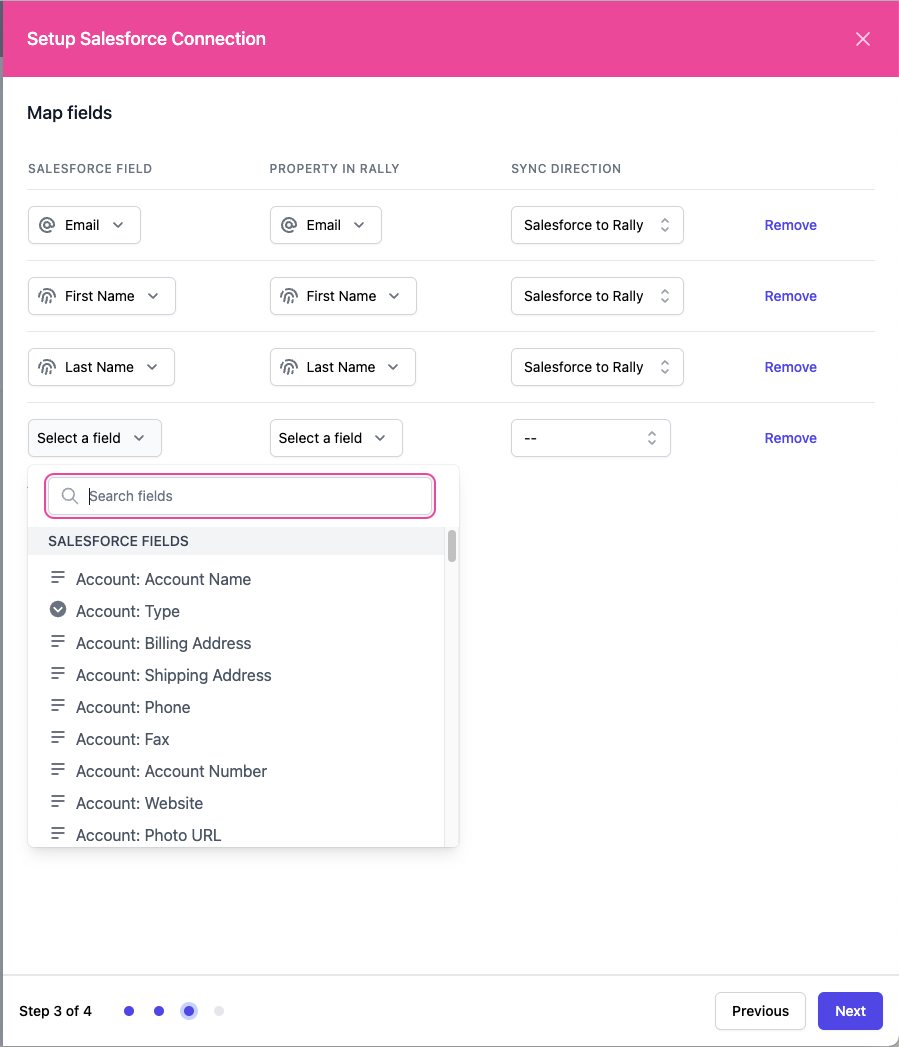This screenshot has height=1047, width=899.
Task: Click the text-type icon beside Account: Shipping Address
Action: [x=58, y=673]
